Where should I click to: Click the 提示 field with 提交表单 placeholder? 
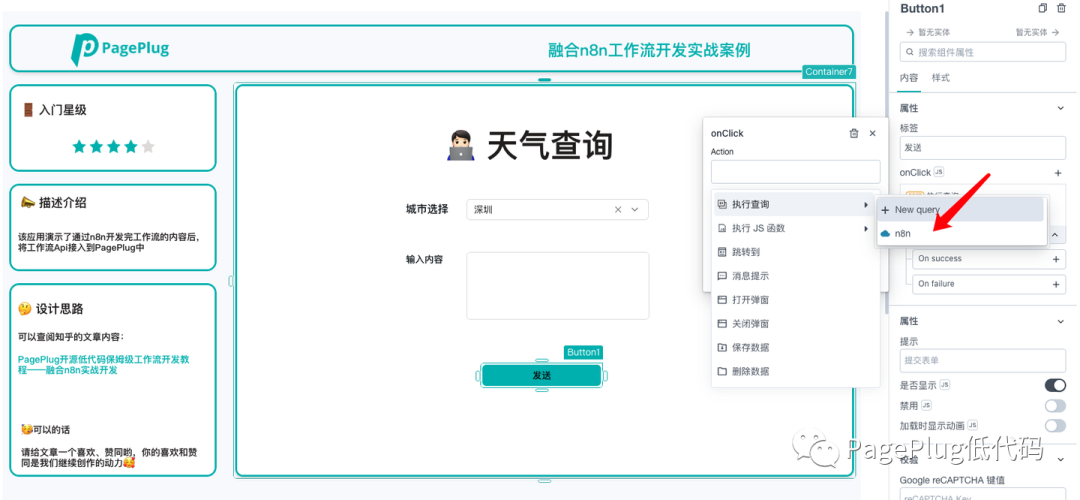(983, 360)
